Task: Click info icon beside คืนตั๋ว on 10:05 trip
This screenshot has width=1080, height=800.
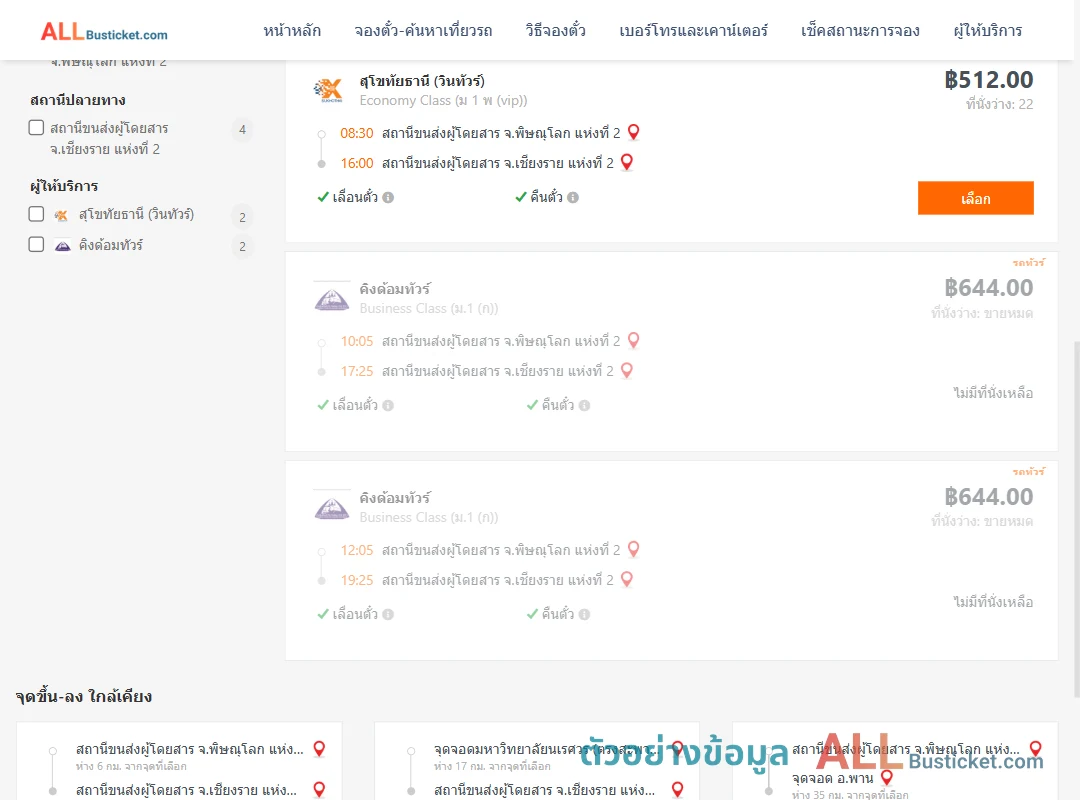Action: pyautogui.click(x=585, y=405)
